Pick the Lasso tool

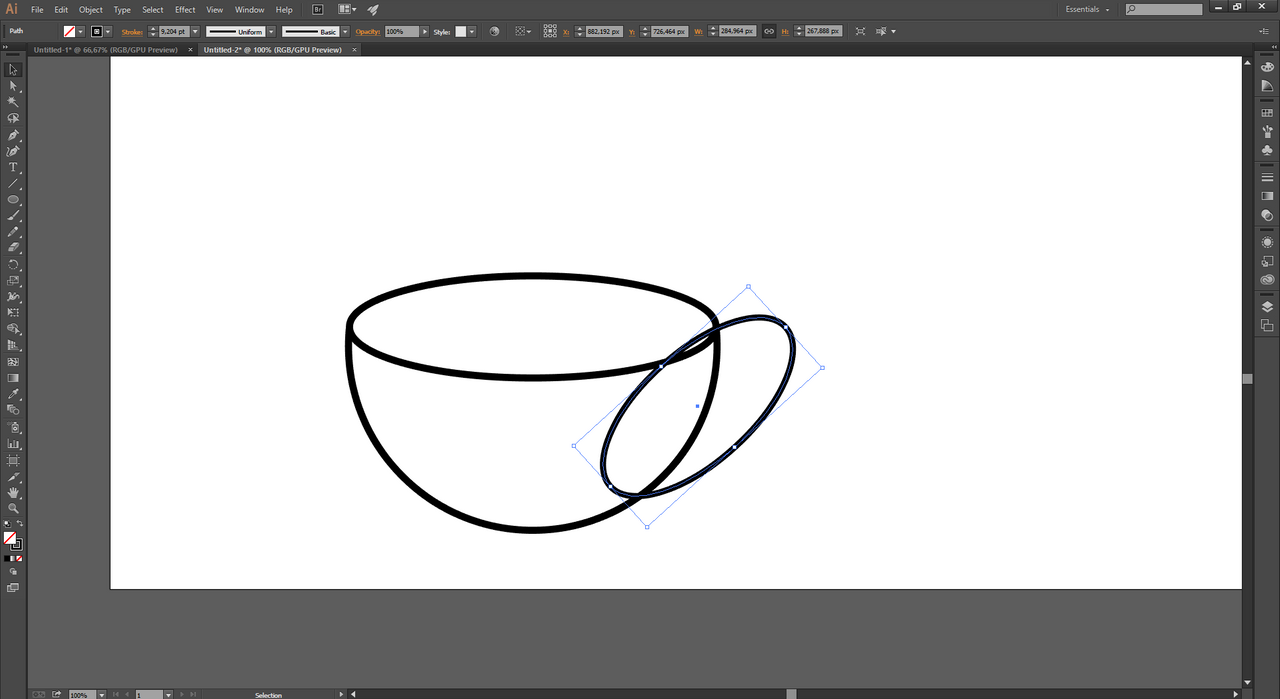point(13,118)
